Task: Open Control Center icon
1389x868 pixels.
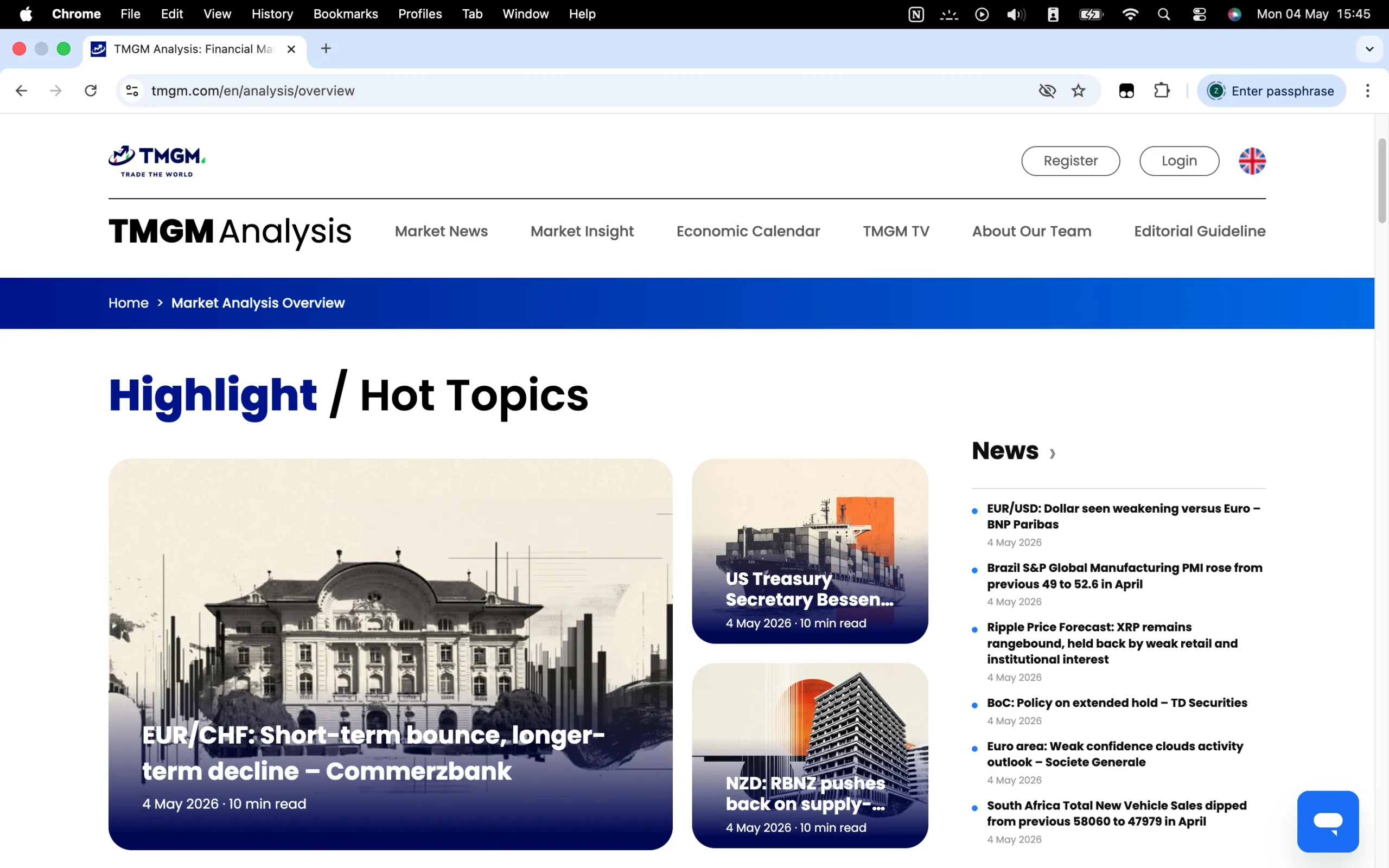Action: click(1199, 14)
